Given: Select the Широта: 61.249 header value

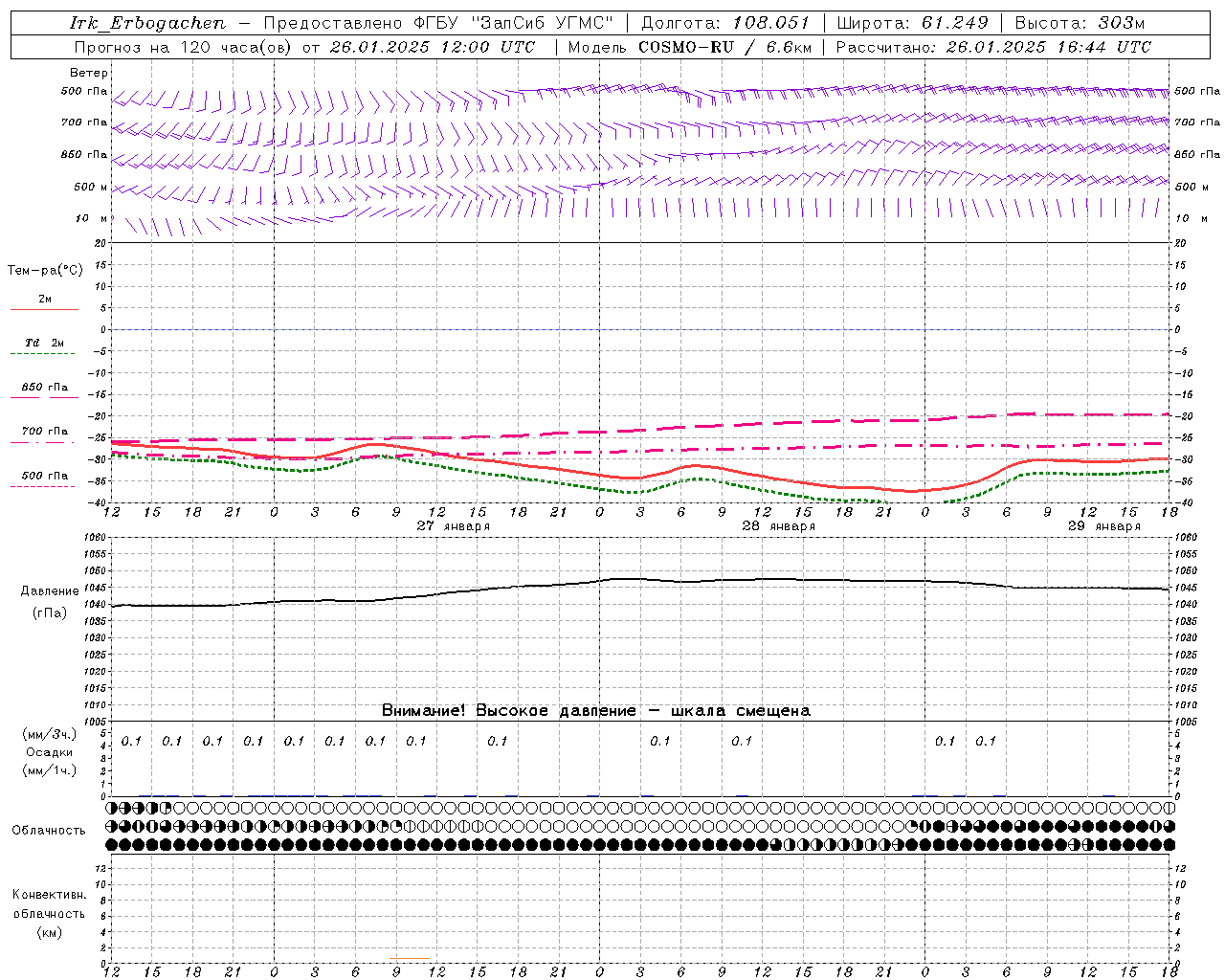Looking at the screenshot, I should [913, 23].
